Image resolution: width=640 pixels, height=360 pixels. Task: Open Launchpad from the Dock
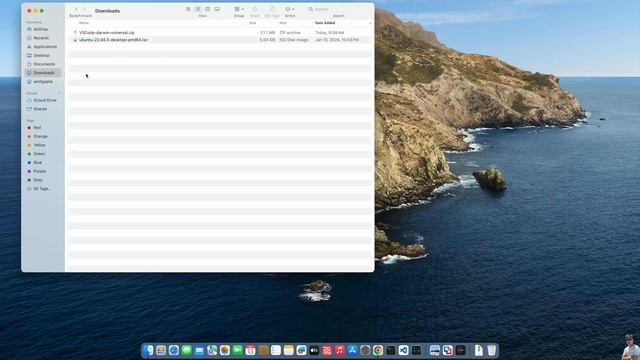161,350
